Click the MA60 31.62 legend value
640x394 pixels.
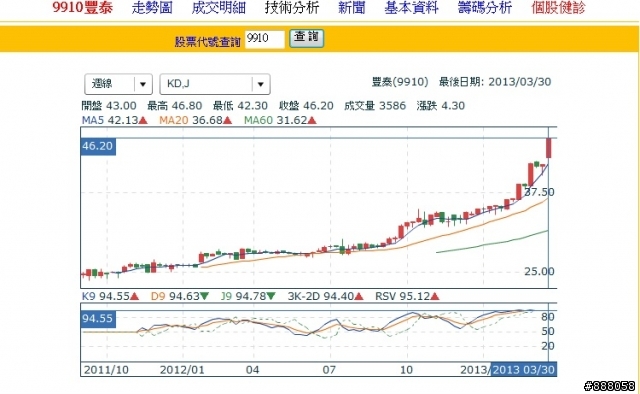point(280,120)
